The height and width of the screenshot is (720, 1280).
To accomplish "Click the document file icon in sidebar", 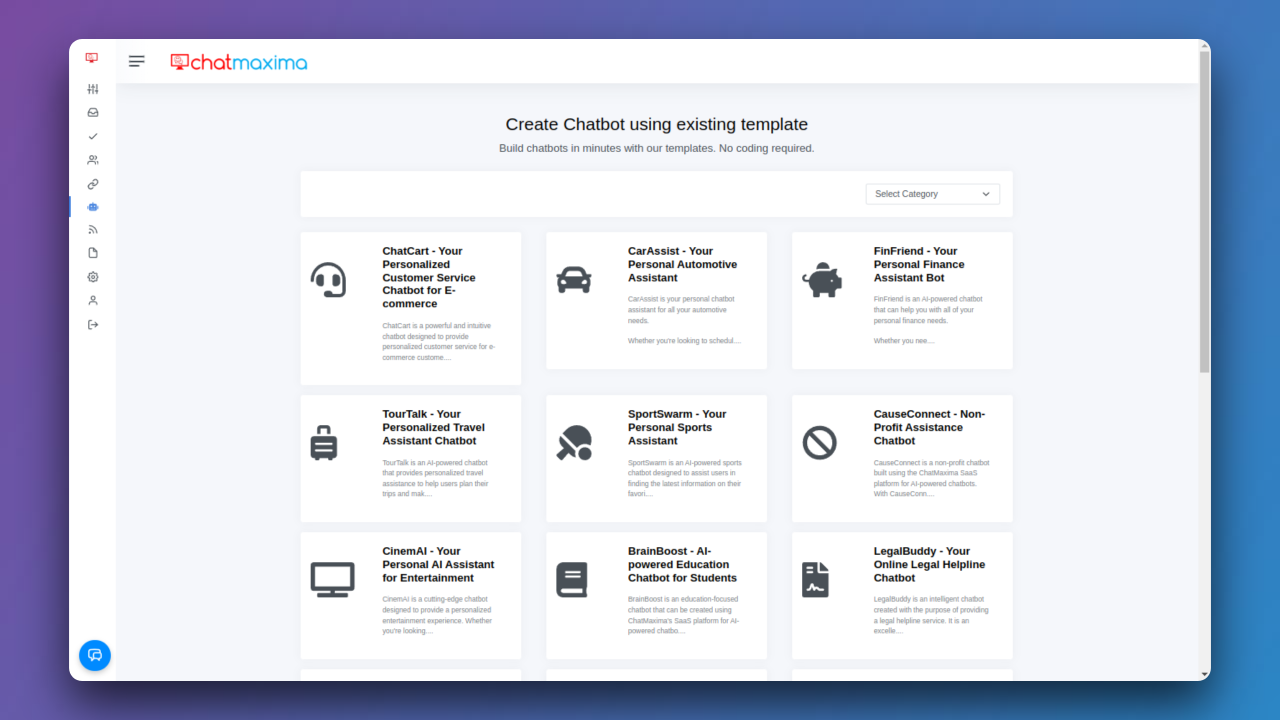I will (x=93, y=253).
